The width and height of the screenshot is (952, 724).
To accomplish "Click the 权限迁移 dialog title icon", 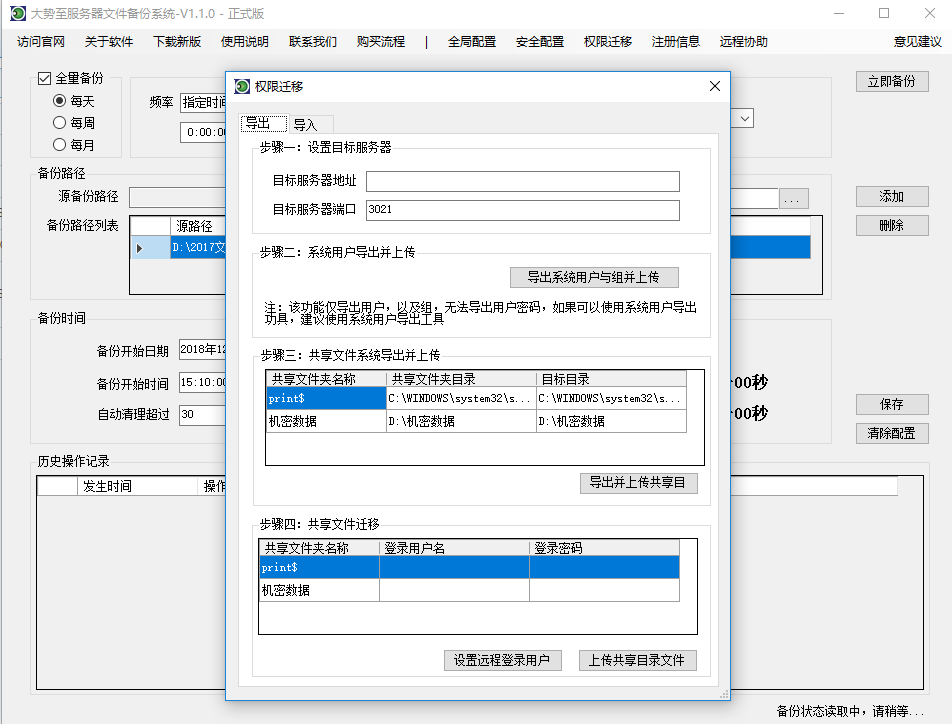I will tap(242, 87).
